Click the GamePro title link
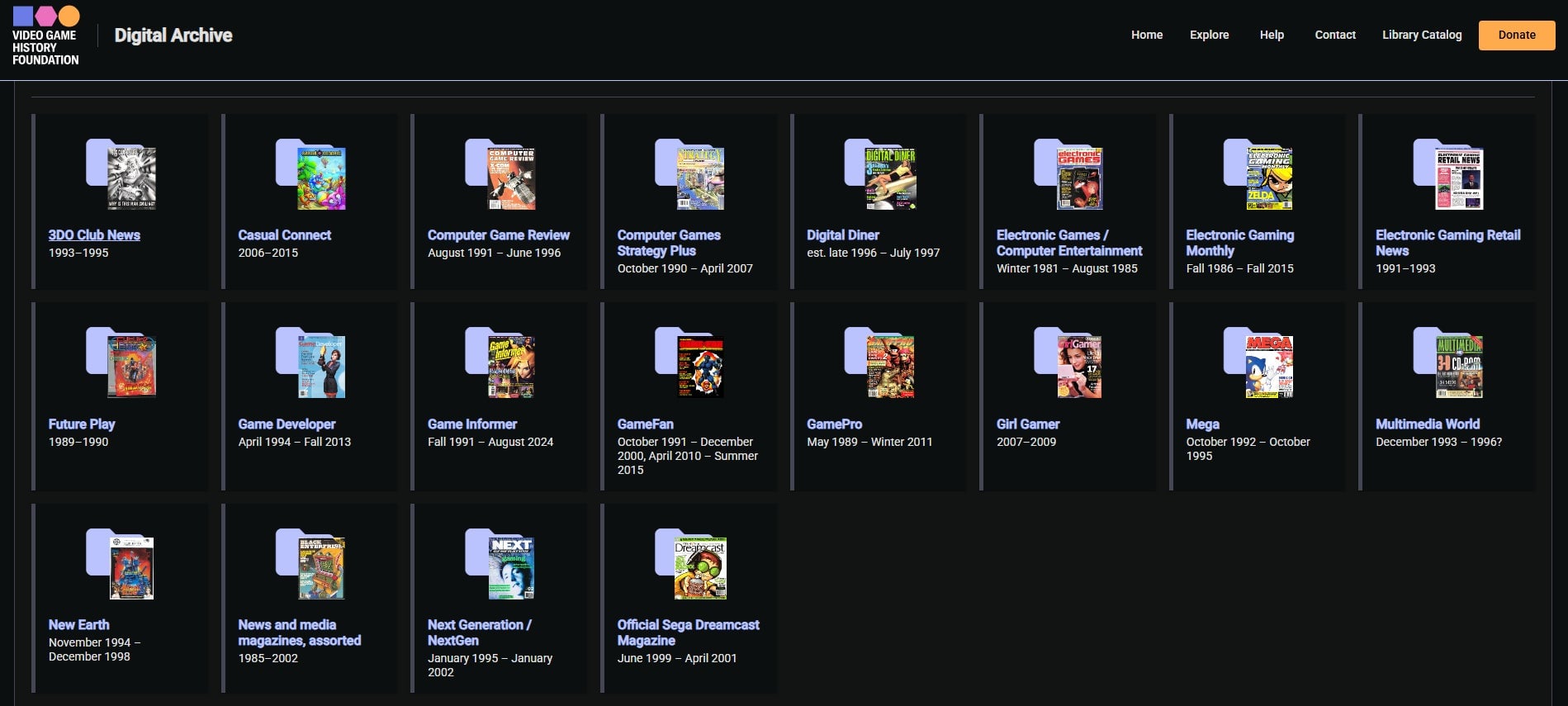This screenshot has height=706, width=1568. coord(834,424)
